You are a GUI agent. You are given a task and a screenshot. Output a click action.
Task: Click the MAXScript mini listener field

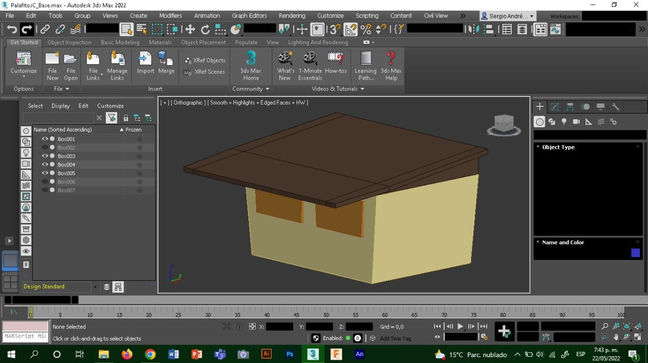[x=25, y=336]
